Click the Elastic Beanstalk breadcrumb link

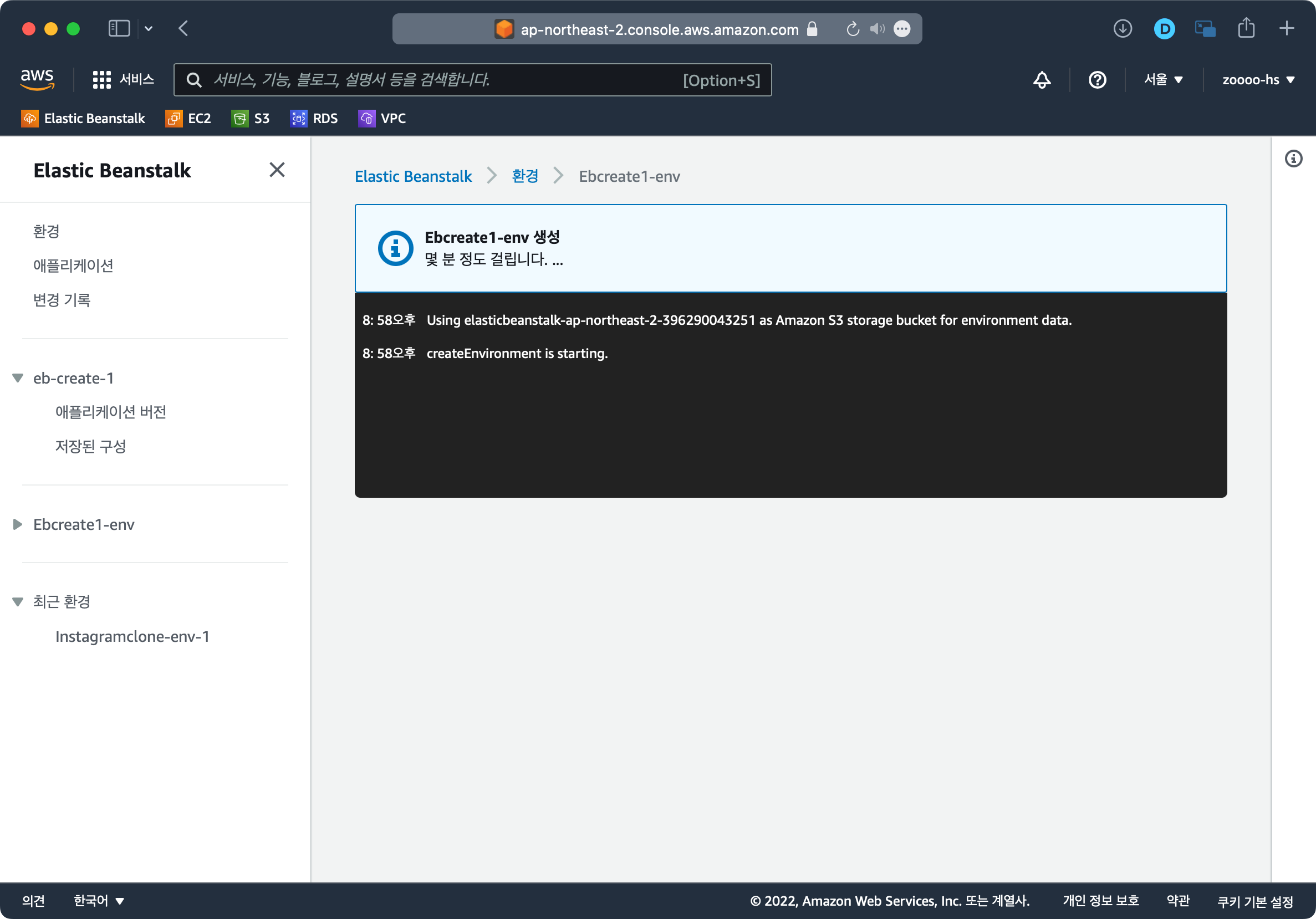(413, 176)
